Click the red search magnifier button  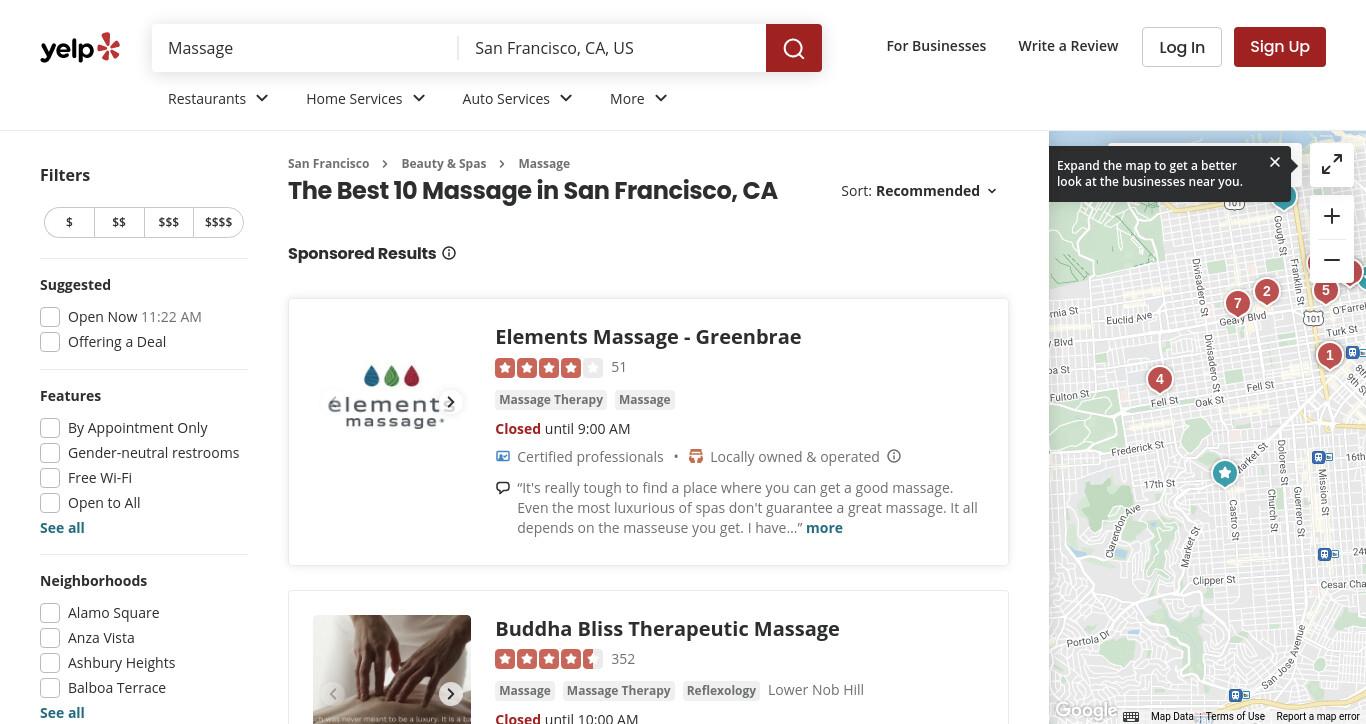tap(794, 48)
